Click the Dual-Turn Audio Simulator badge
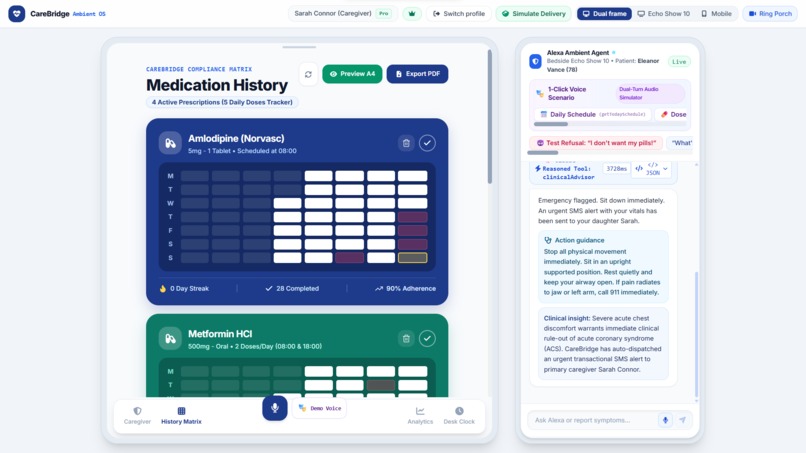 [650, 93]
